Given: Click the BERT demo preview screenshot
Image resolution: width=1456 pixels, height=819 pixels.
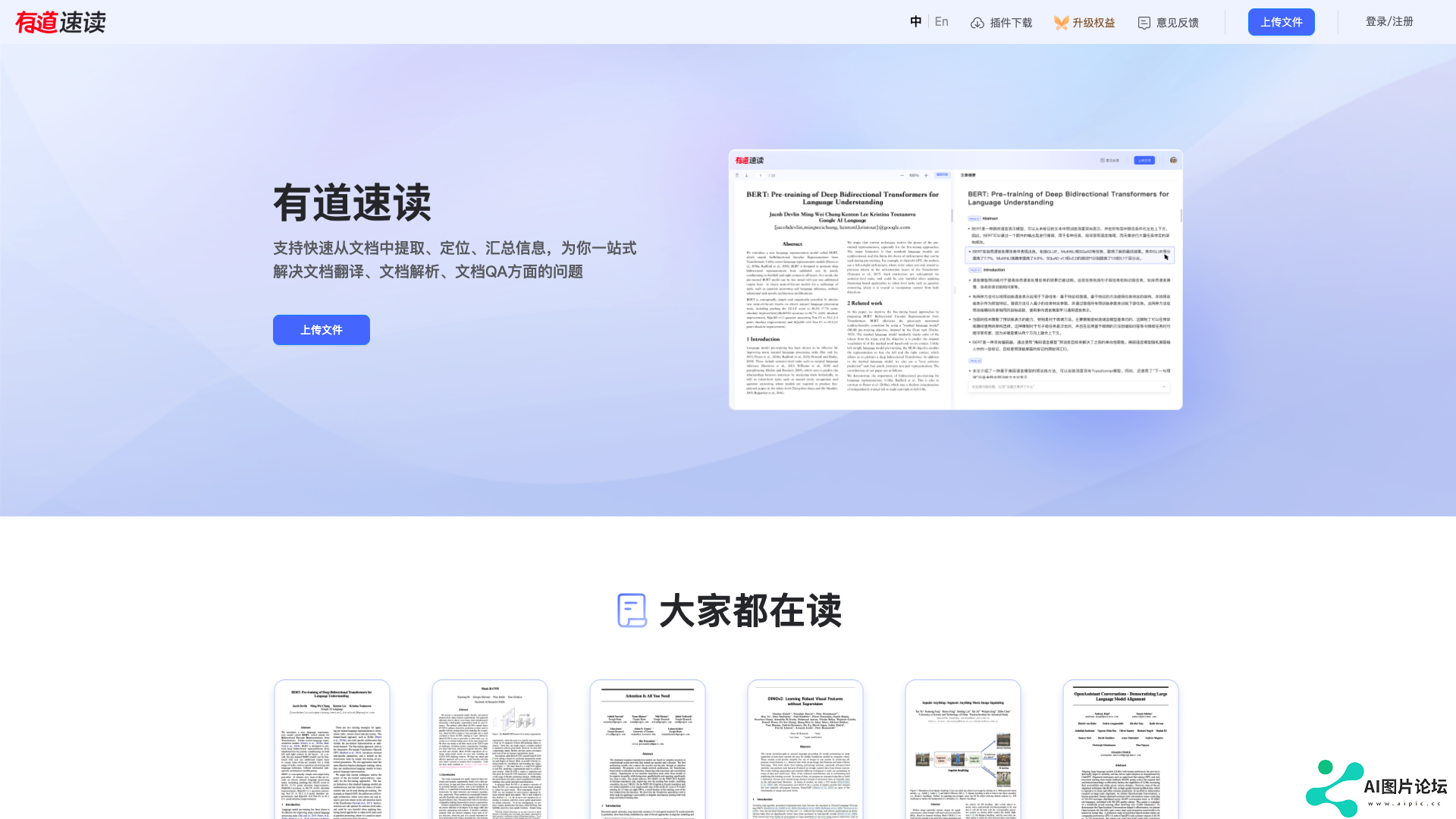Looking at the screenshot, I should pos(955,280).
